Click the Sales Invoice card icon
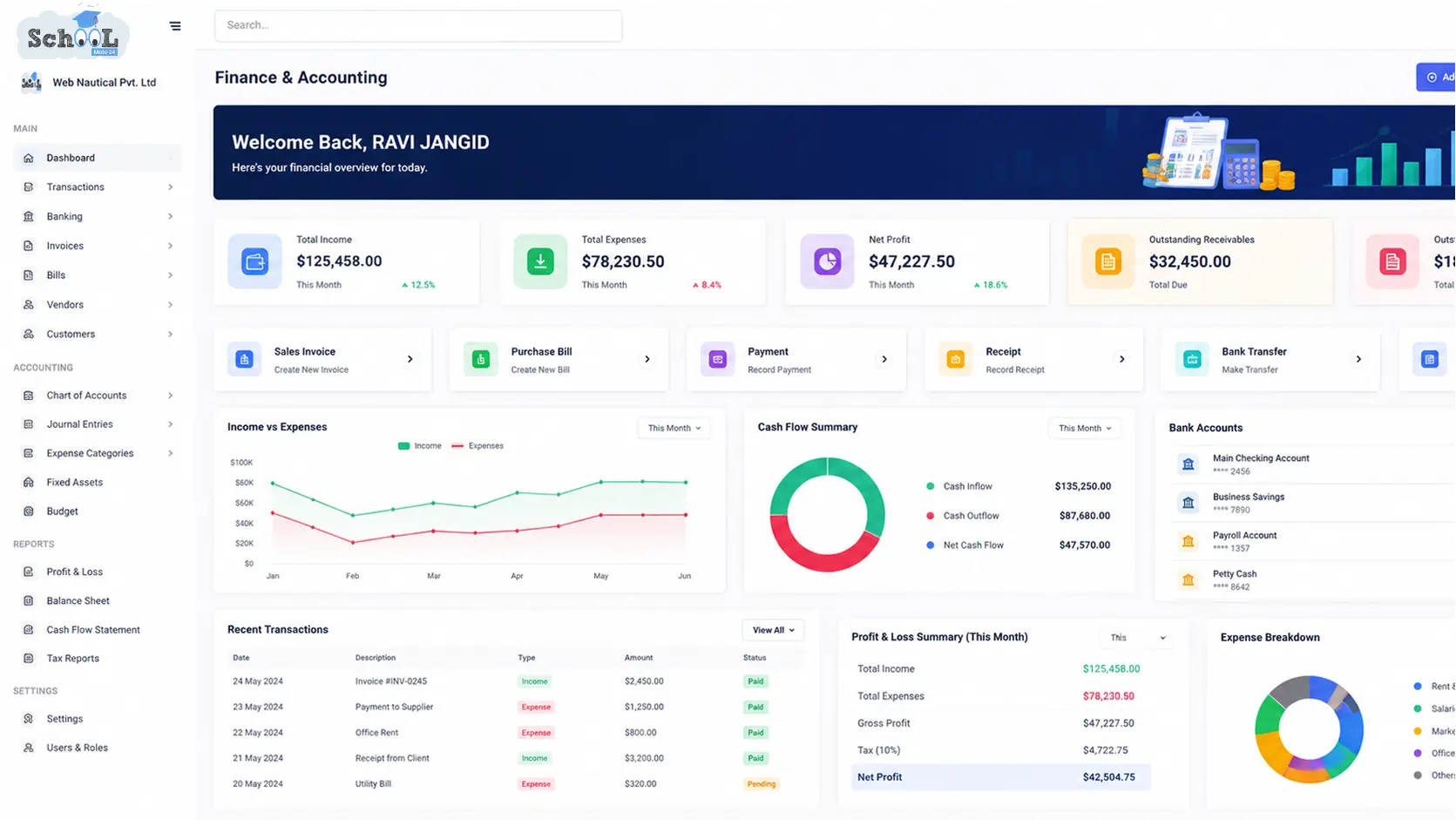Image resolution: width=1456 pixels, height=820 pixels. tap(245, 359)
